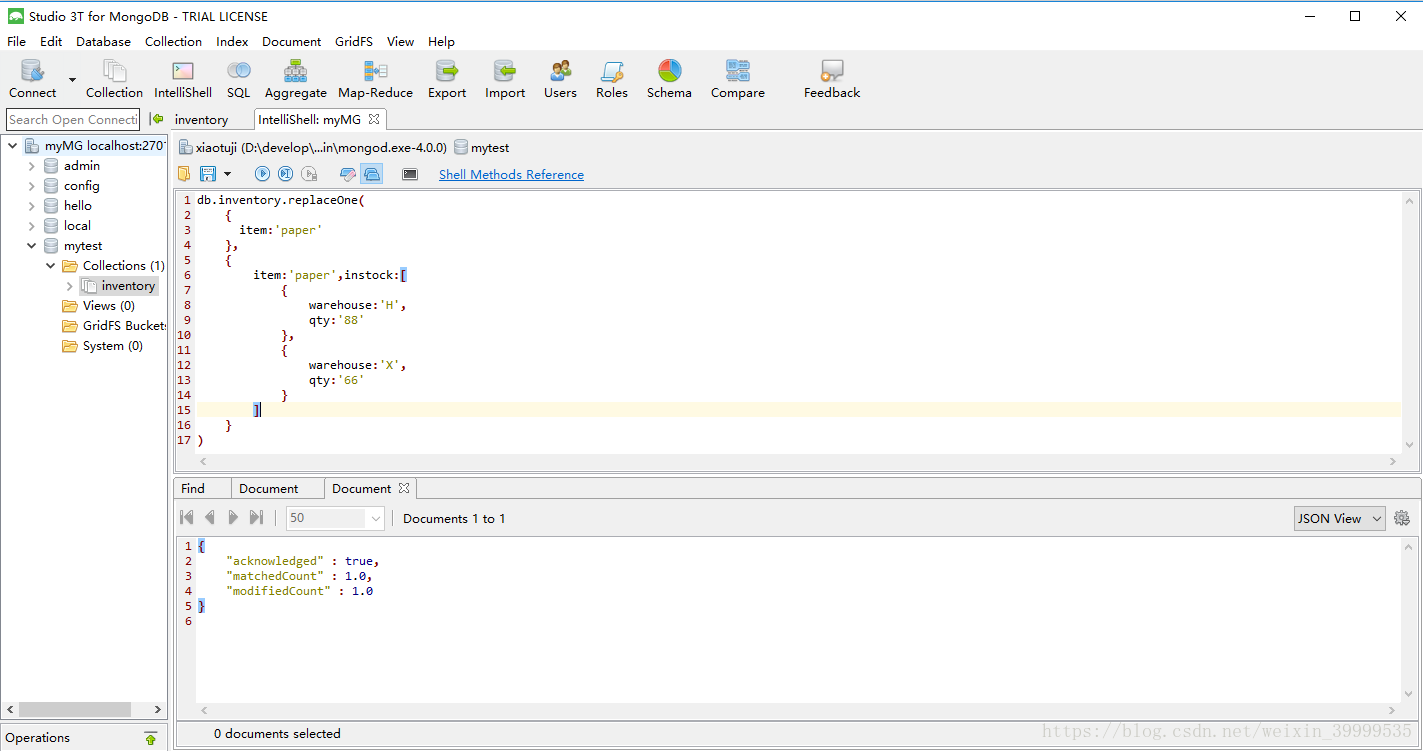The image size is (1423, 751).
Task: Open the JSON View dropdown
Action: click(1339, 518)
